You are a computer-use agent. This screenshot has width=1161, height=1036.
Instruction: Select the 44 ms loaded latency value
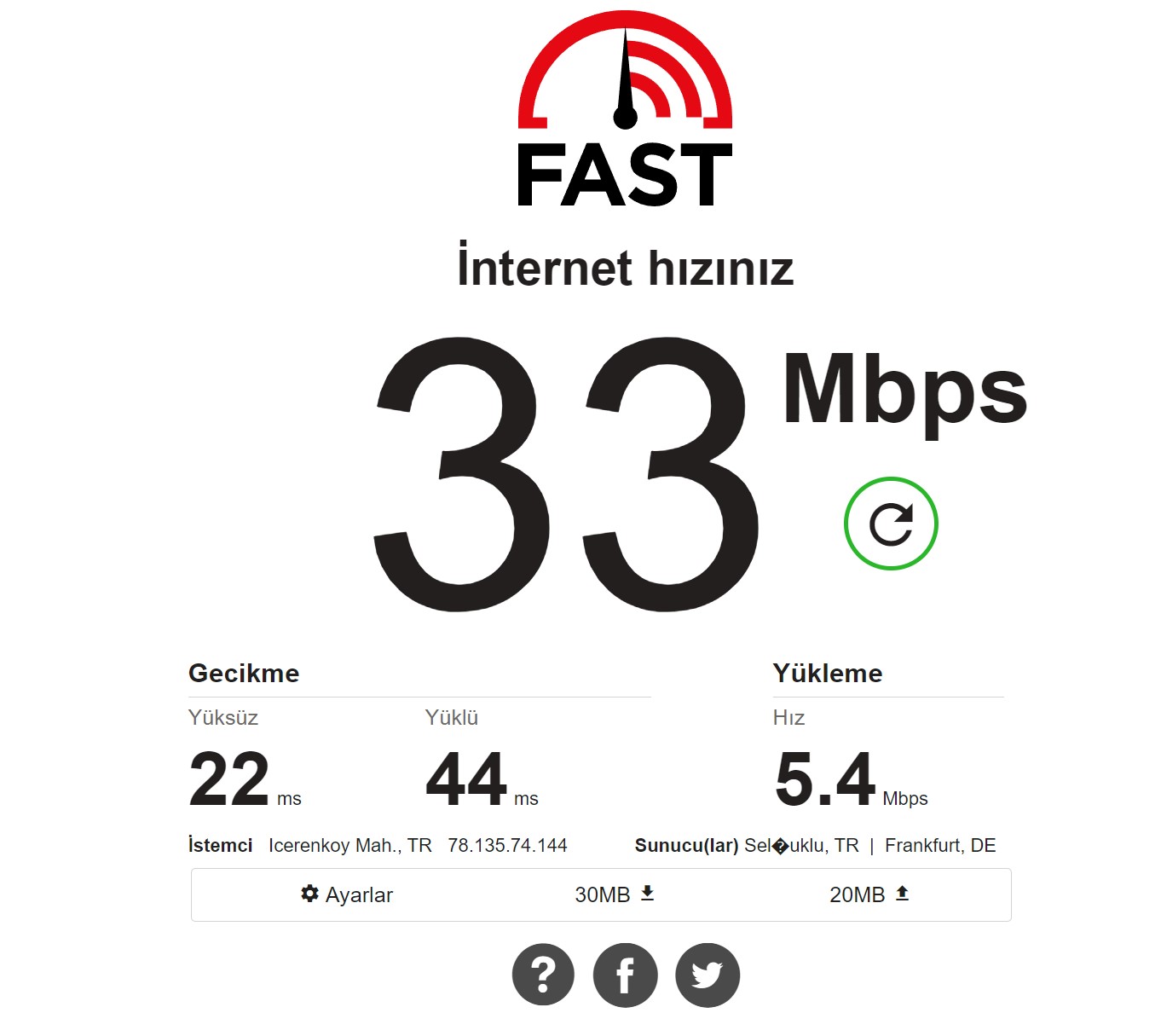coord(482,779)
